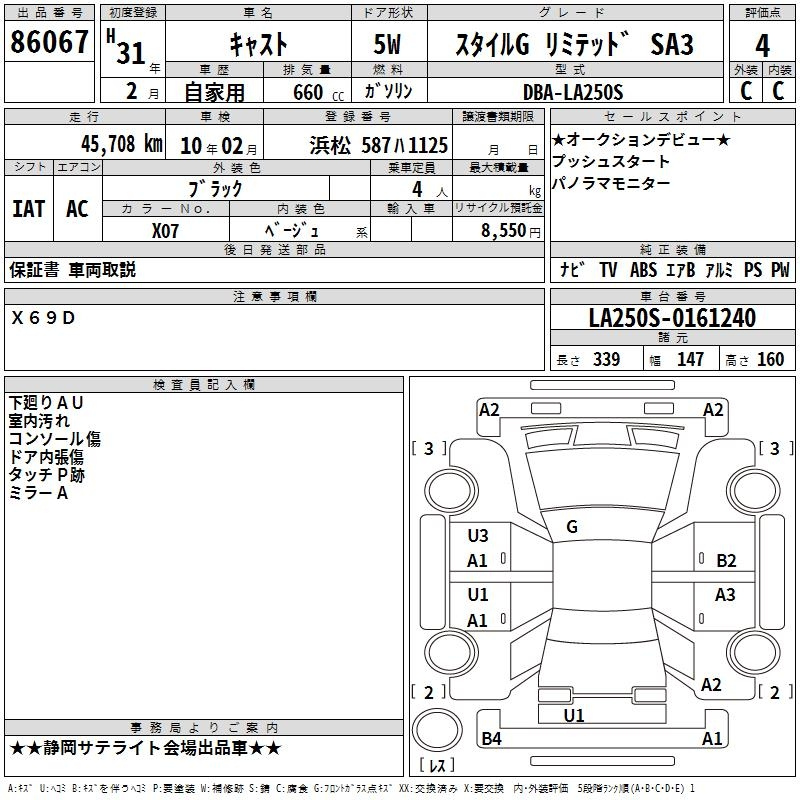Click the A3 damage mark on diagram
800x800 pixels.
point(724,595)
